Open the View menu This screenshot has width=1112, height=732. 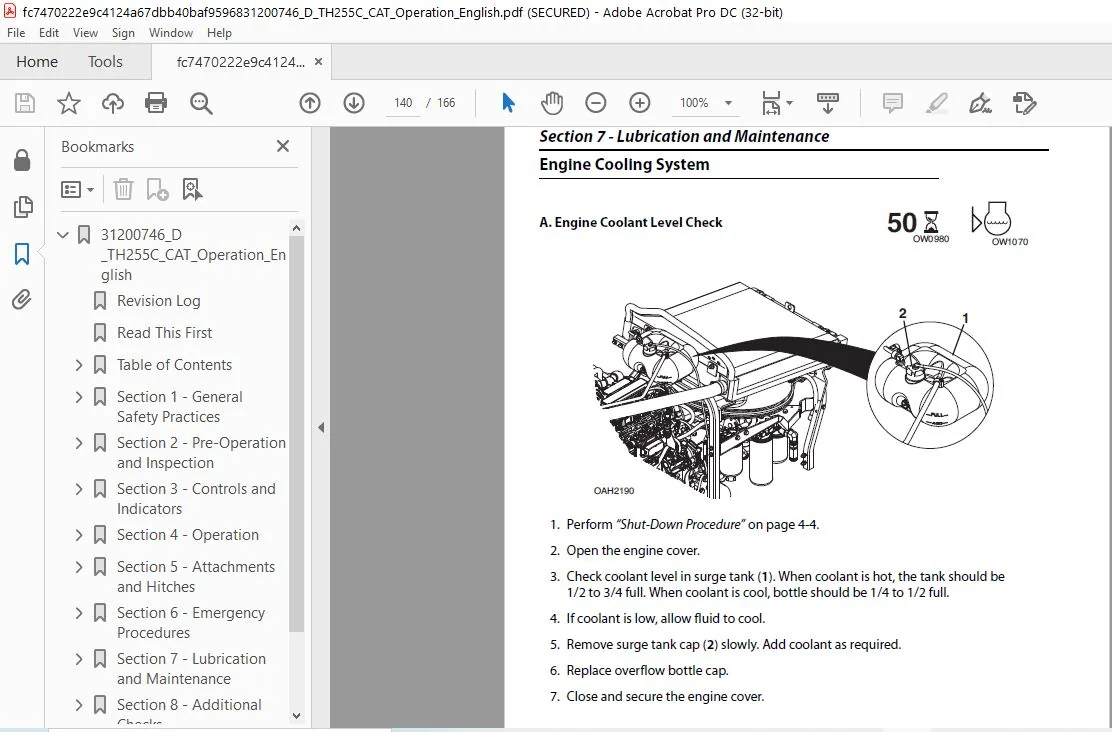tap(85, 33)
